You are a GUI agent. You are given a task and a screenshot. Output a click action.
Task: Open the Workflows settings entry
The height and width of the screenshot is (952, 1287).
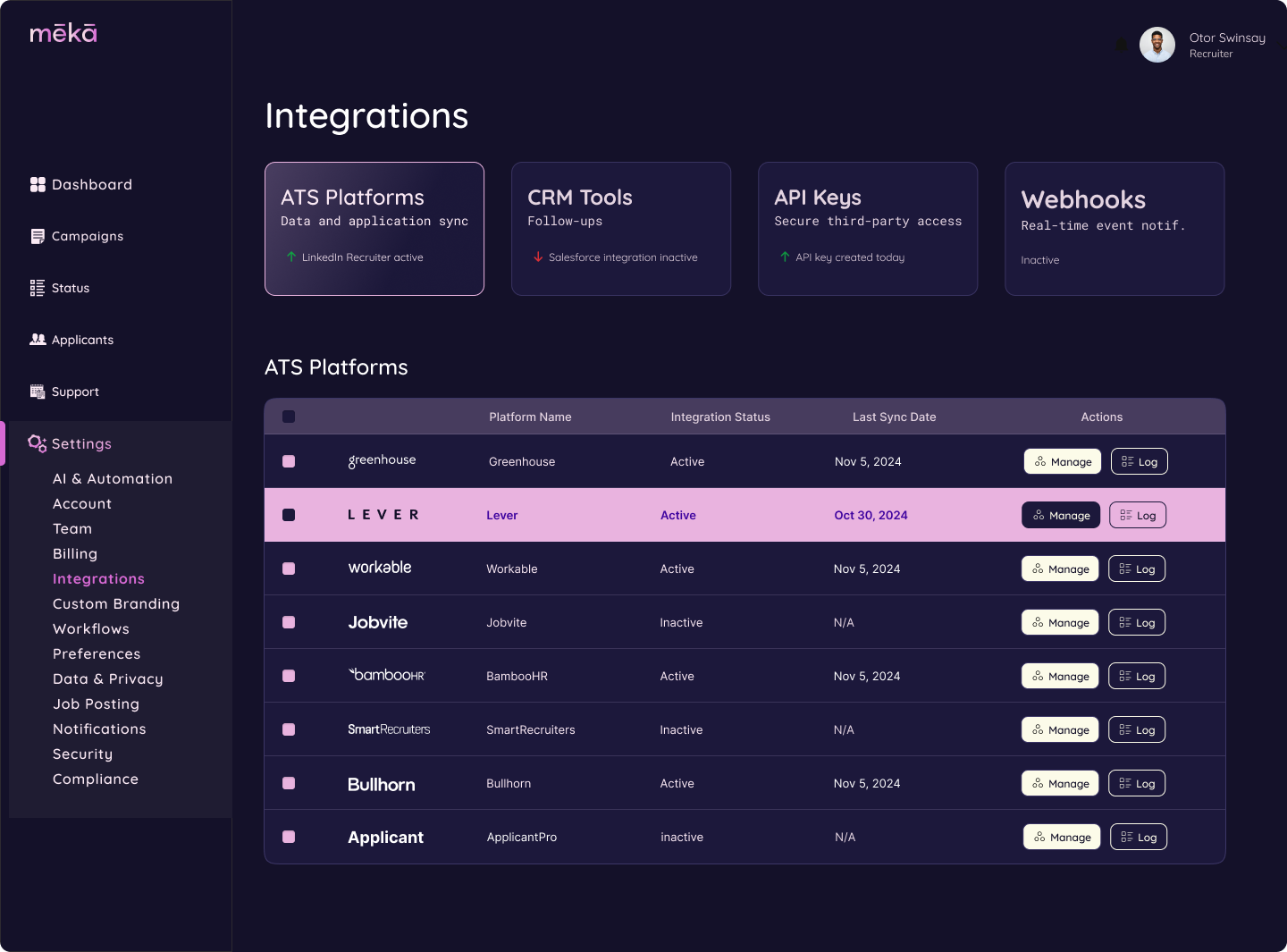(90, 628)
